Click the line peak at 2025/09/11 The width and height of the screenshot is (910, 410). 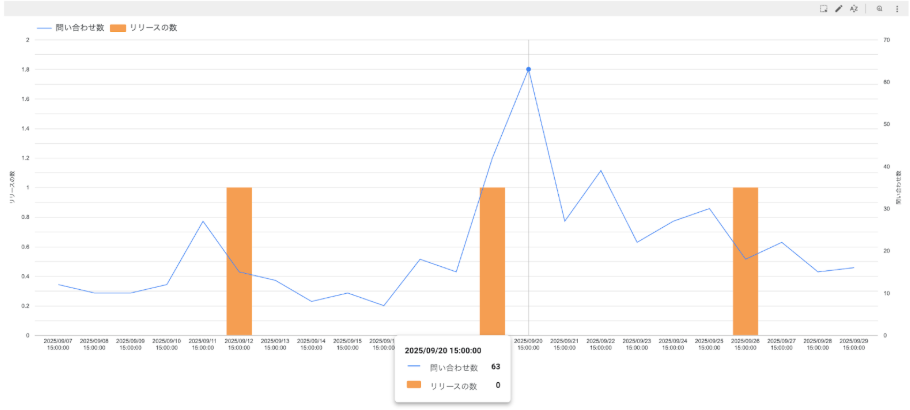pyautogui.click(x=203, y=222)
